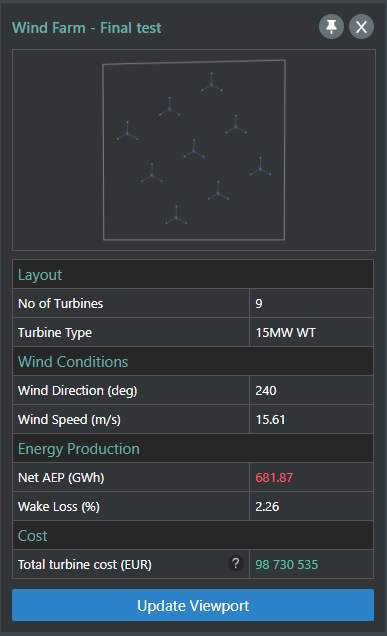The width and height of the screenshot is (387, 636).
Task: Click the Wind Farm - Final test title
Action: (x=86, y=28)
